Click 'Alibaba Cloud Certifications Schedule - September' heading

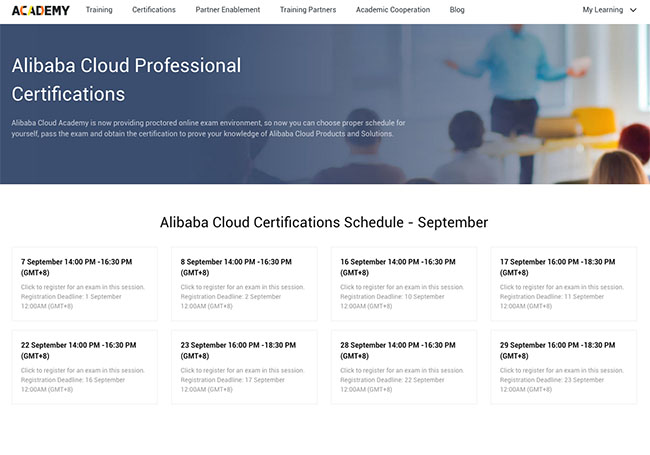tap(324, 223)
